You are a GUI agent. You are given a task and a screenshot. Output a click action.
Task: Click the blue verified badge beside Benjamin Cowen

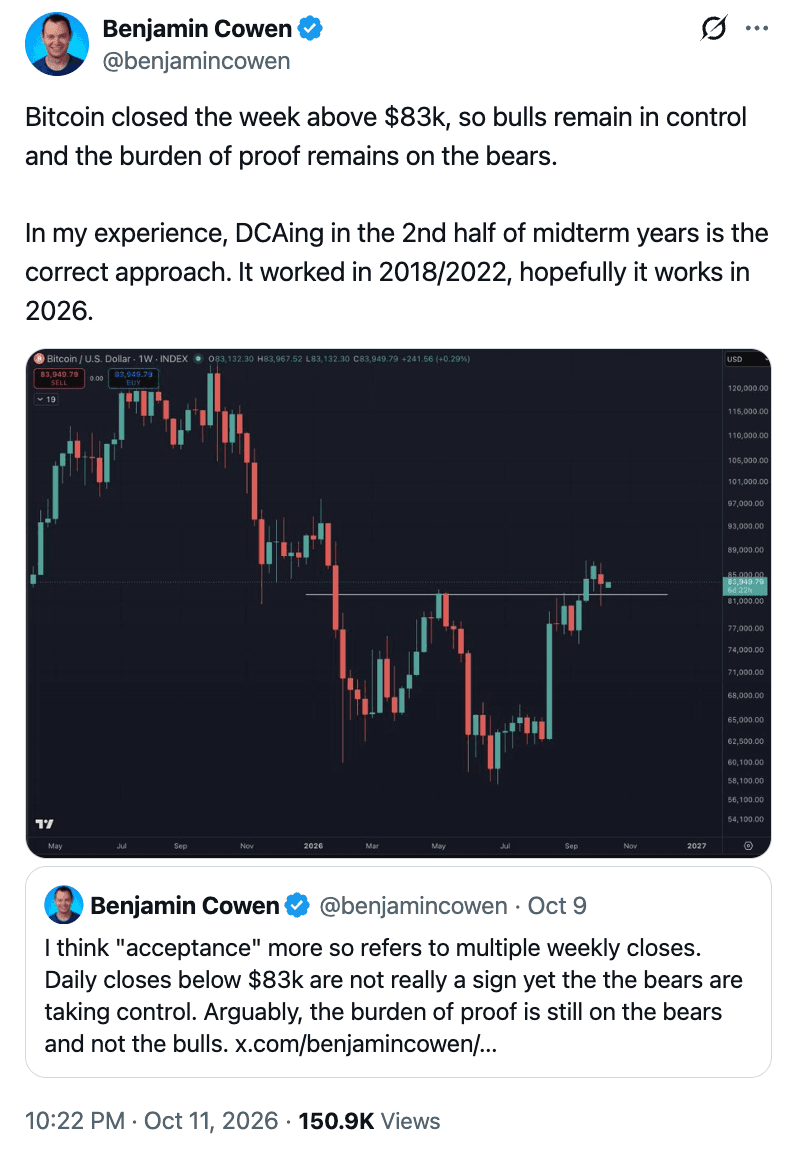click(x=310, y=29)
